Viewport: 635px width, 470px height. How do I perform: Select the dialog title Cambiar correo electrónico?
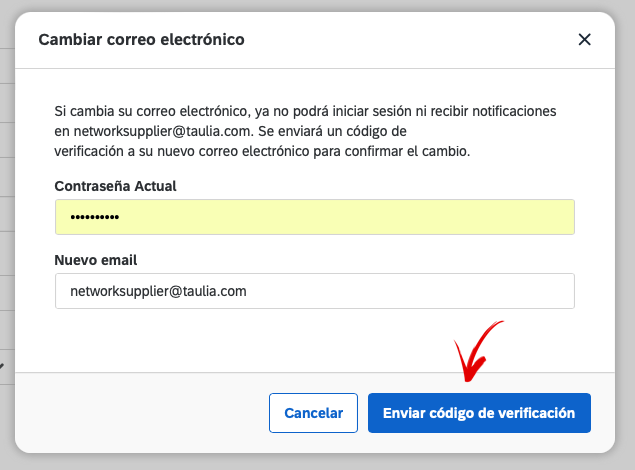coord(141,40)
